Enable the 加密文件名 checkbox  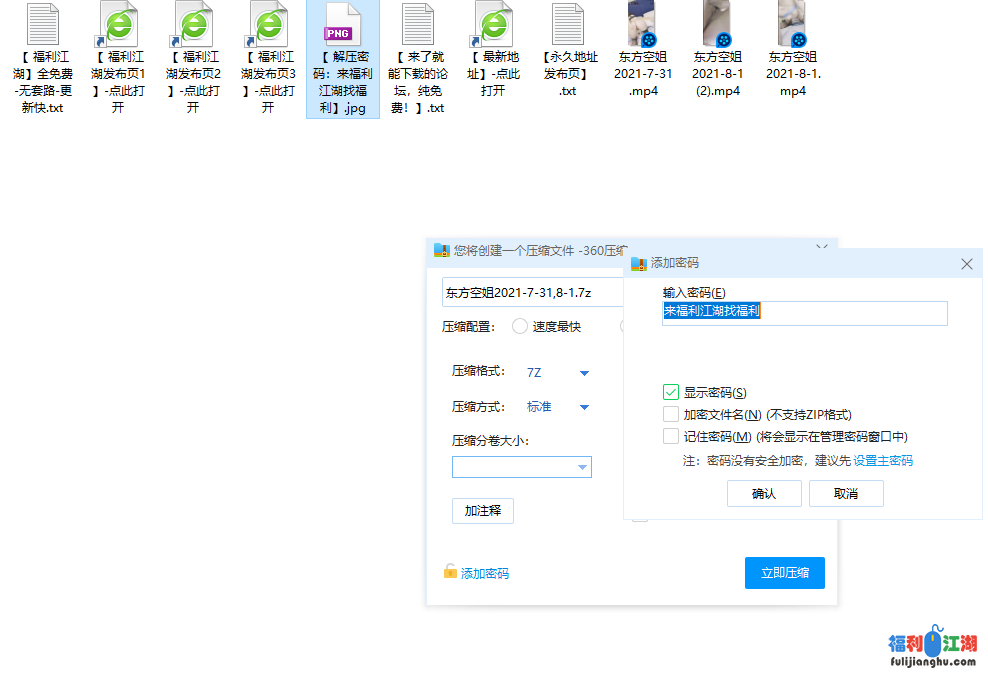pyautogui.click(x=671, y=414)
